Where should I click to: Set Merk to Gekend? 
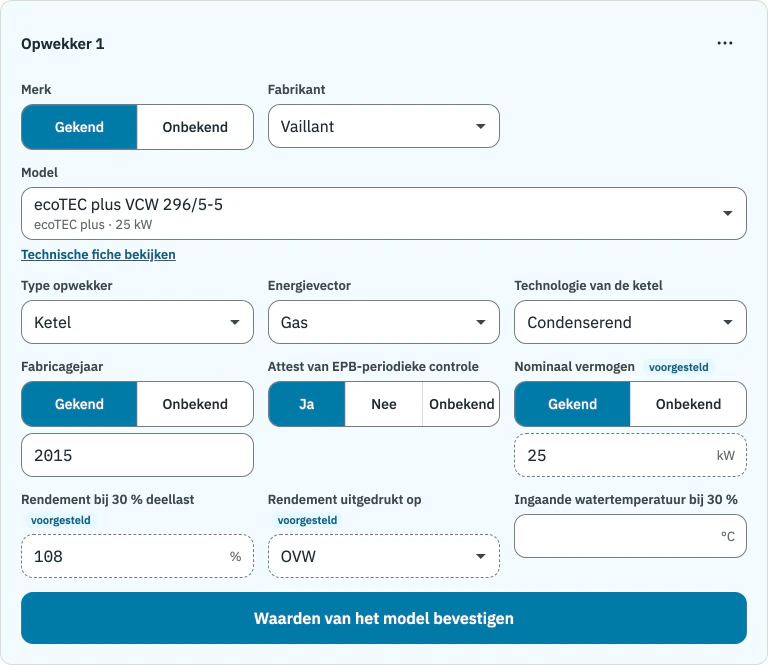79,127
